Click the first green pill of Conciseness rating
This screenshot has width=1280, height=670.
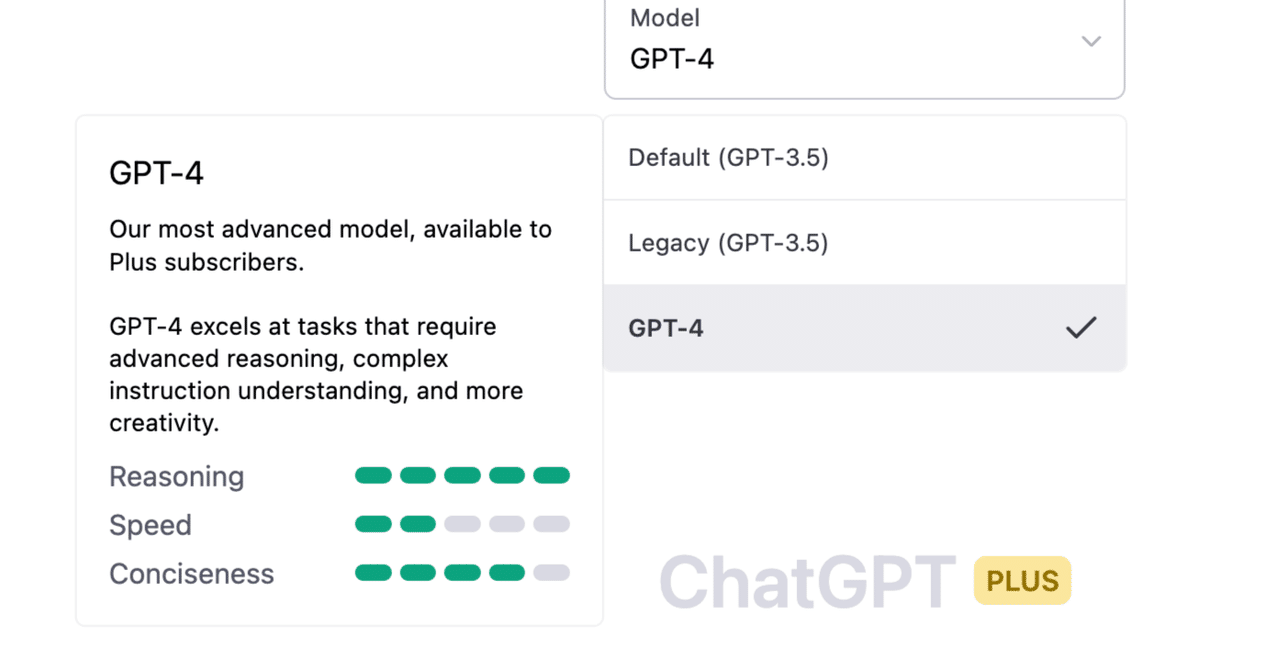coord(373,573)
